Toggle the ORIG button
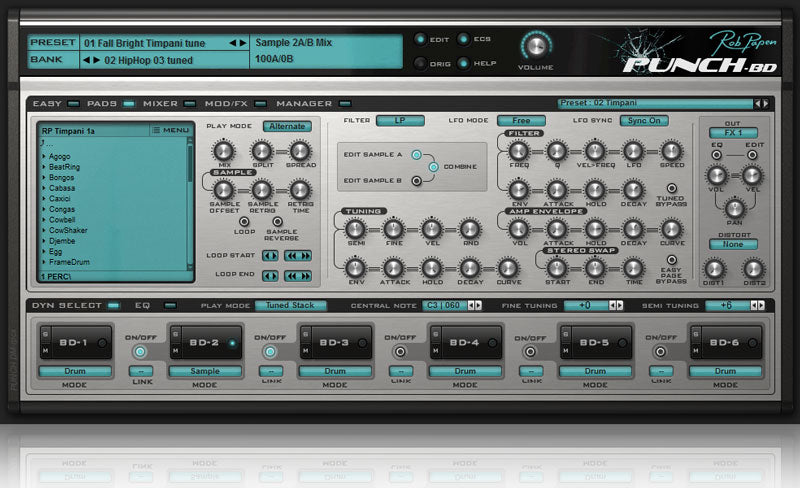The height and width of the screenshot is (488, 800). (x=420, y=64)
